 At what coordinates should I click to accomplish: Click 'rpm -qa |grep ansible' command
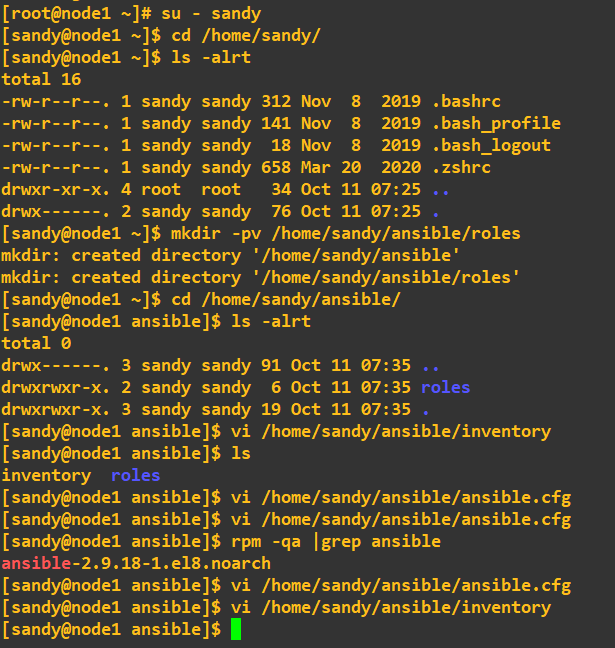(336, 541)
